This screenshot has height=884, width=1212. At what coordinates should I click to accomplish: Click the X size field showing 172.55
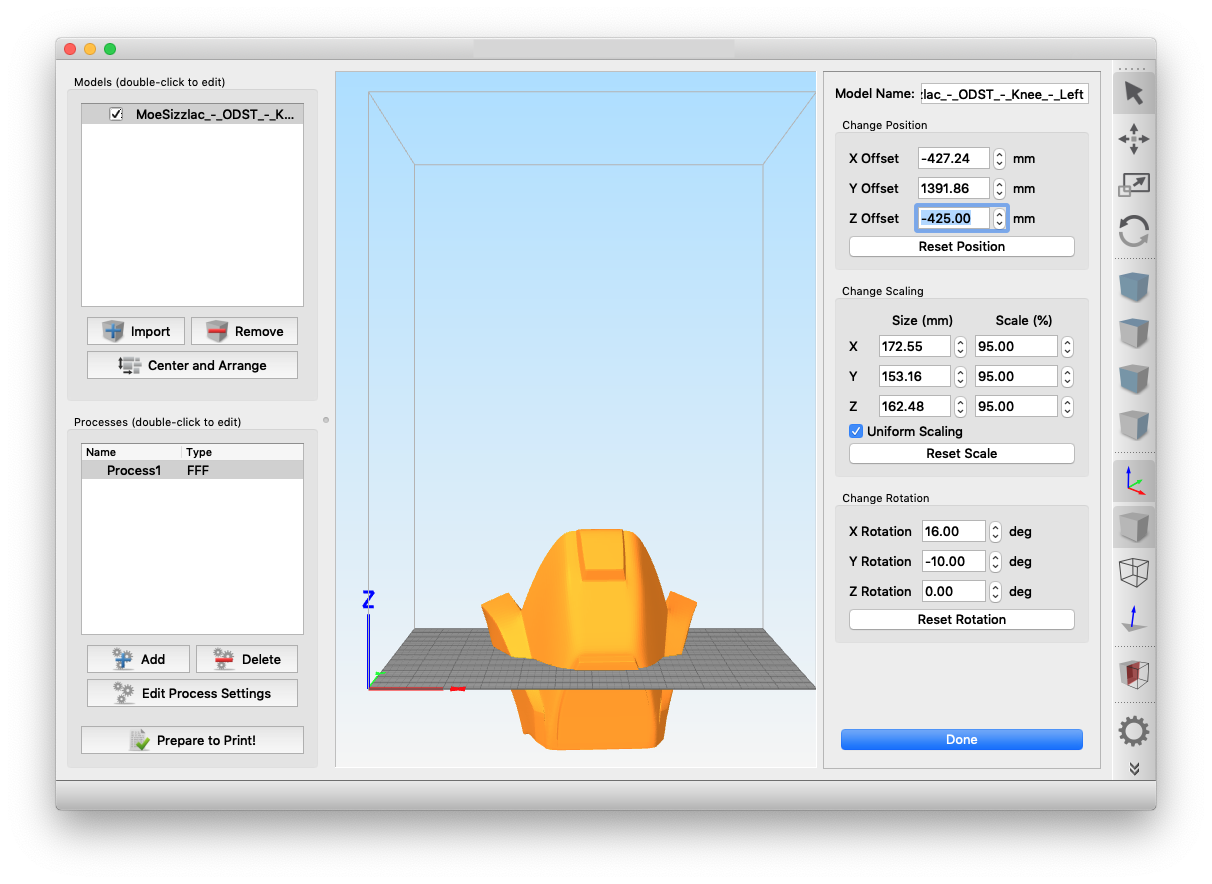(x=915, y=346)
